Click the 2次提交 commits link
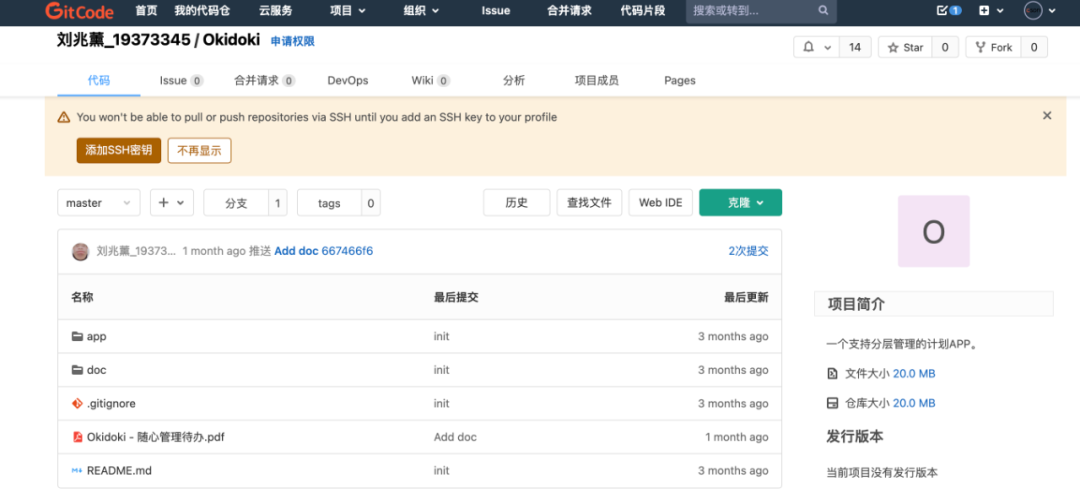Viewport: 1080px width, 499px height. point(749,251)
